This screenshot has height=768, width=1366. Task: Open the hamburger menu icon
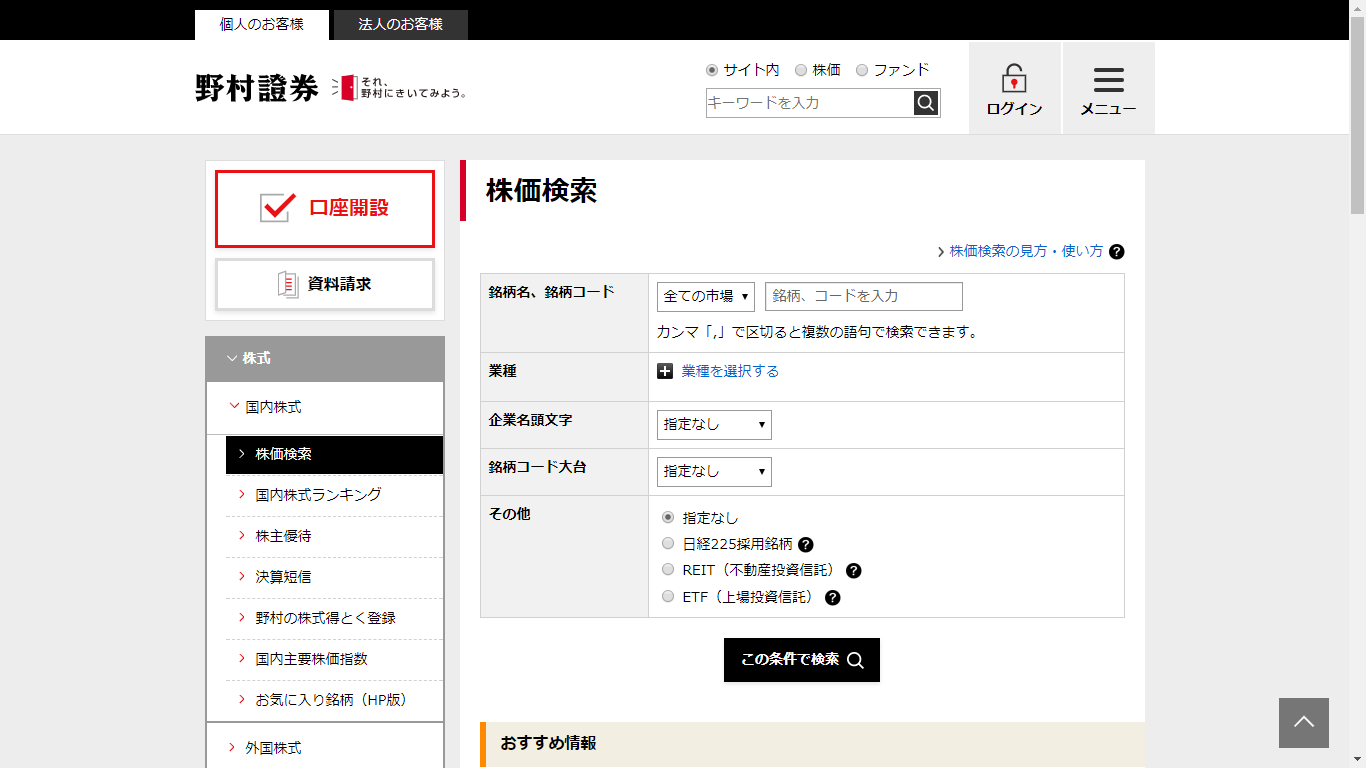(1108, 80)
